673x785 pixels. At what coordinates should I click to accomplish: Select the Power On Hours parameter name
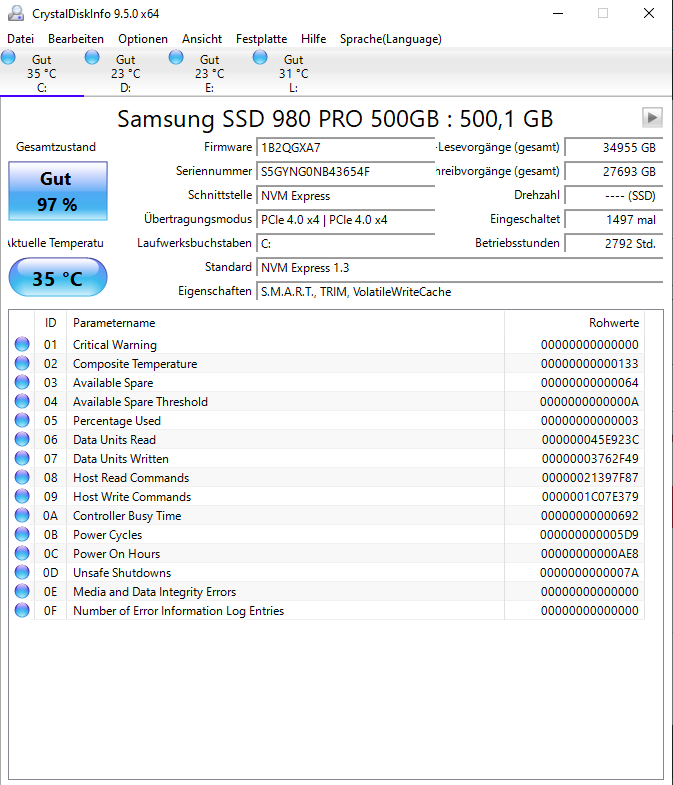click(116, 554)
